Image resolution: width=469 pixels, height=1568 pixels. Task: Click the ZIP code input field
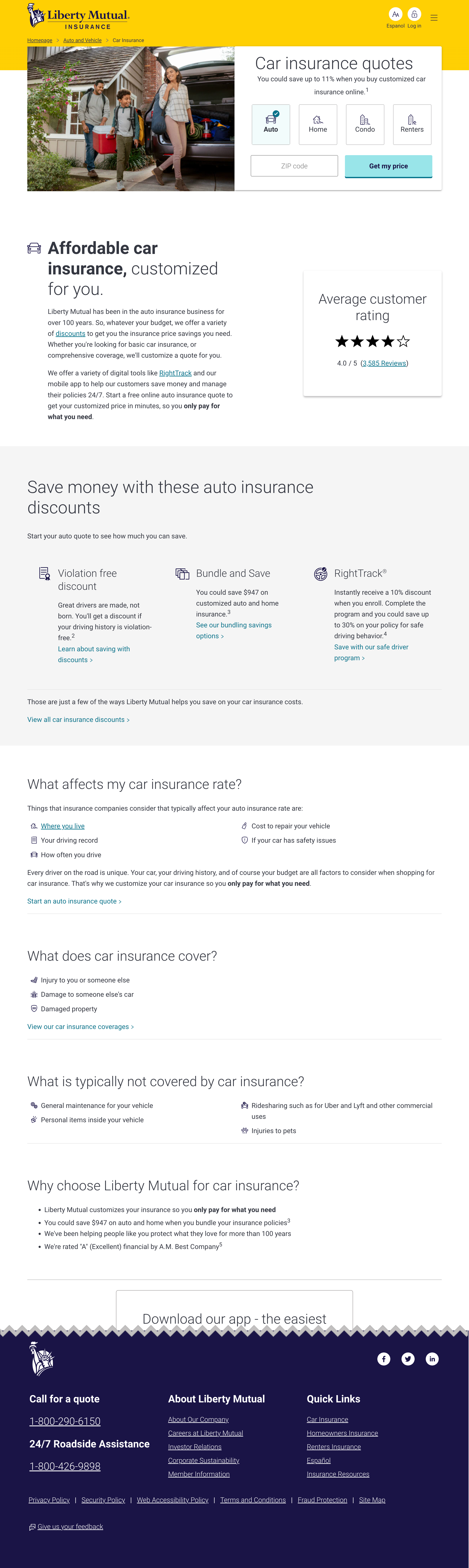[294, 166]
